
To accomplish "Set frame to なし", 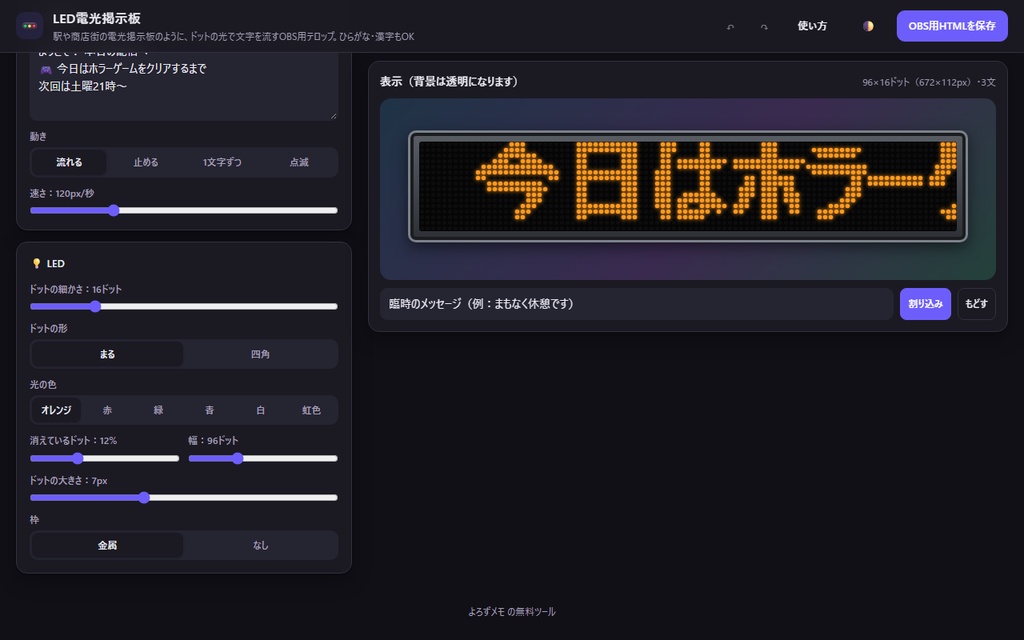I will click(261, 545).
